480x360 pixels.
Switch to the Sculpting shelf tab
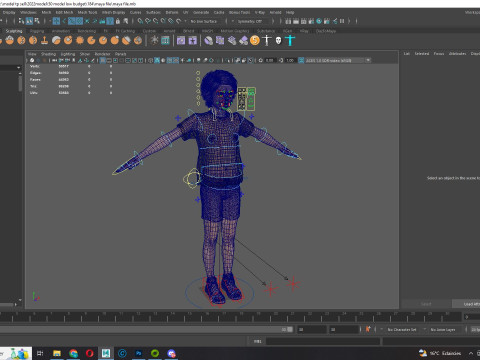14,31
